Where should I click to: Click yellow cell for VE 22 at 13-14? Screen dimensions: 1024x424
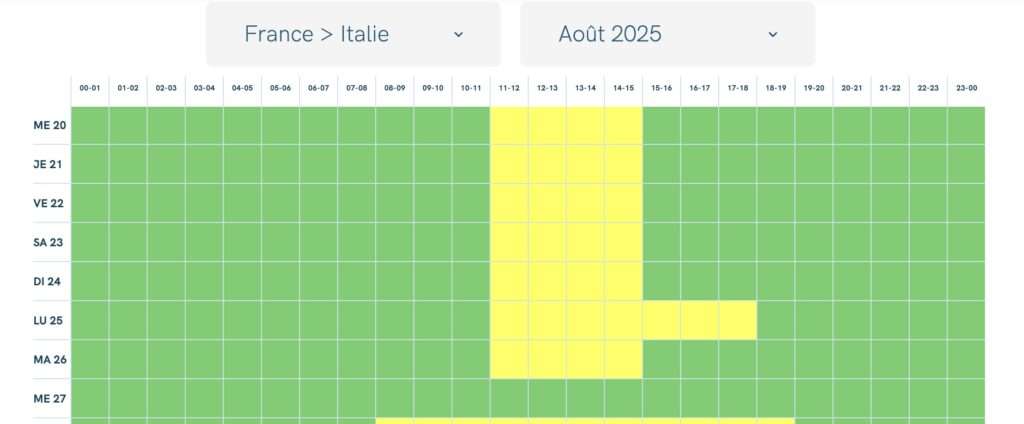585,203
